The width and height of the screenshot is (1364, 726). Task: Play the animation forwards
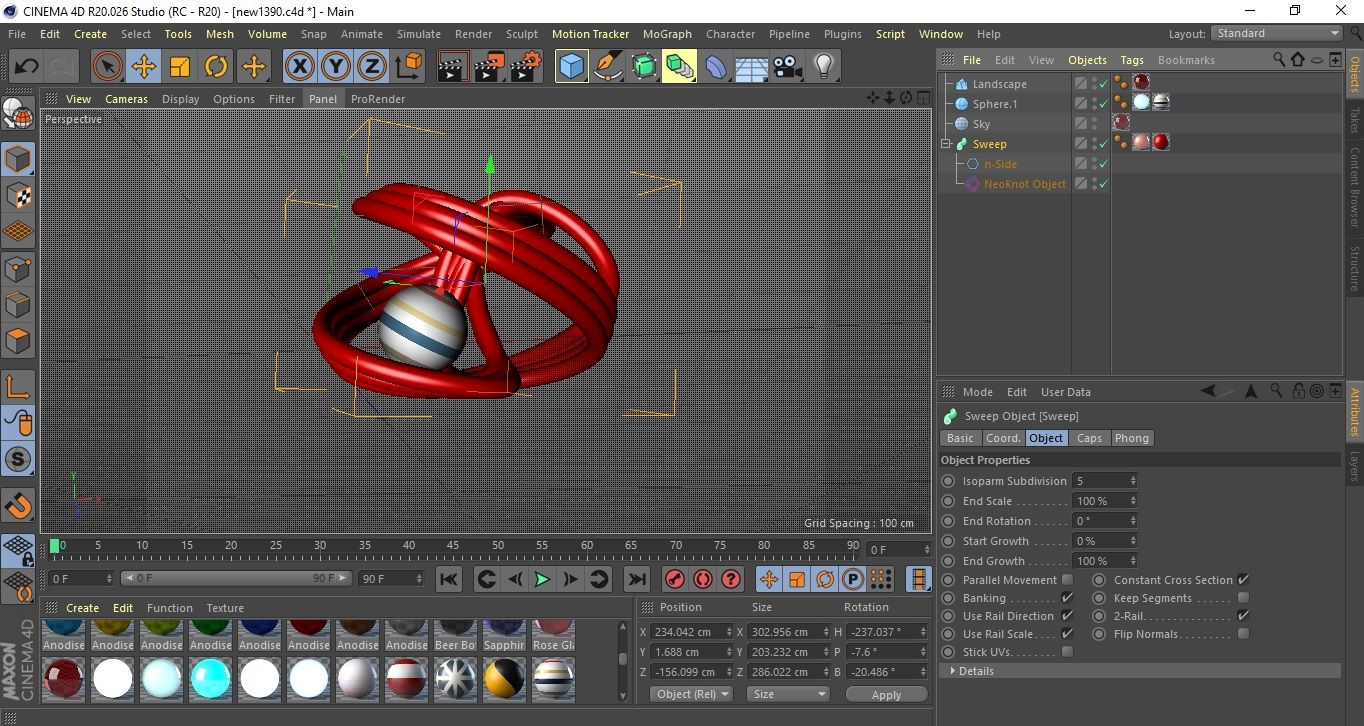[x=542, y=579]
